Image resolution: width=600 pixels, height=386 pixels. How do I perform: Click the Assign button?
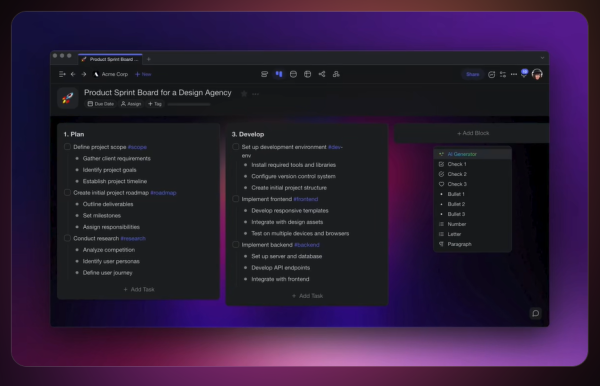[131, 104]
